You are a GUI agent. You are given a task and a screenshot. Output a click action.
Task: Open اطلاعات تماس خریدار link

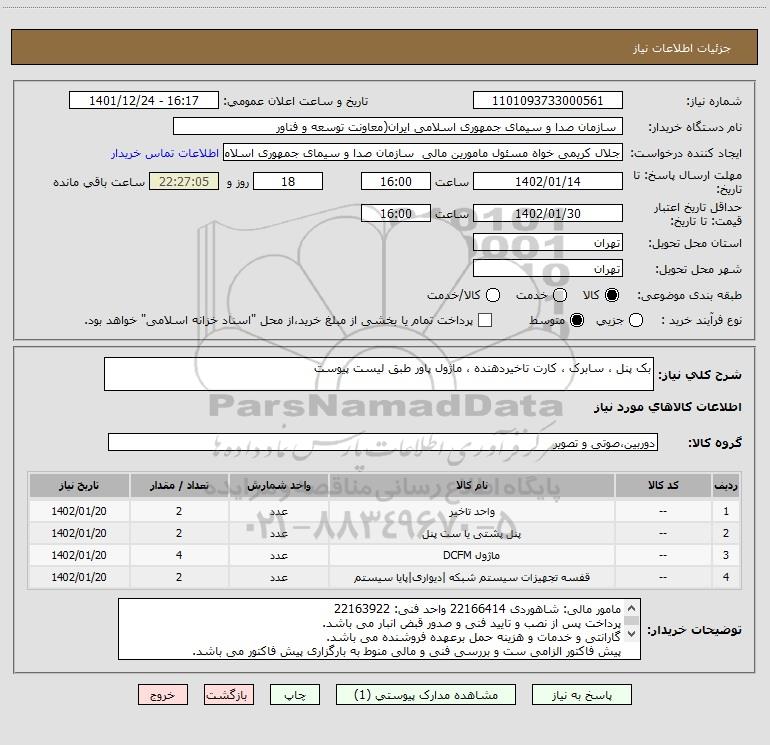point(165,153)
